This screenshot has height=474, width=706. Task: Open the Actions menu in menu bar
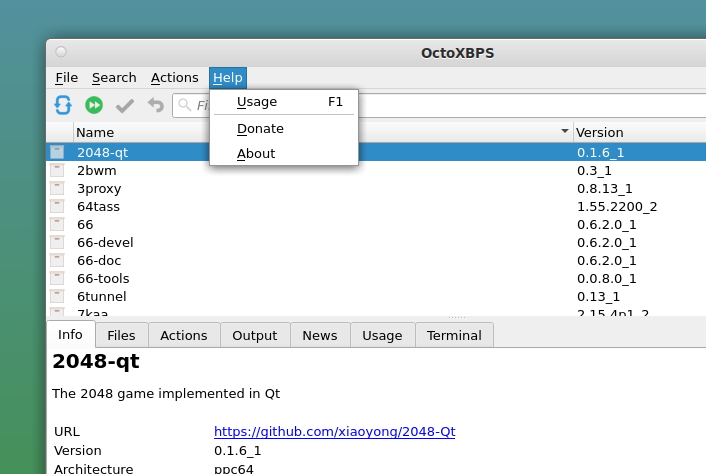(x=175, y=77)
